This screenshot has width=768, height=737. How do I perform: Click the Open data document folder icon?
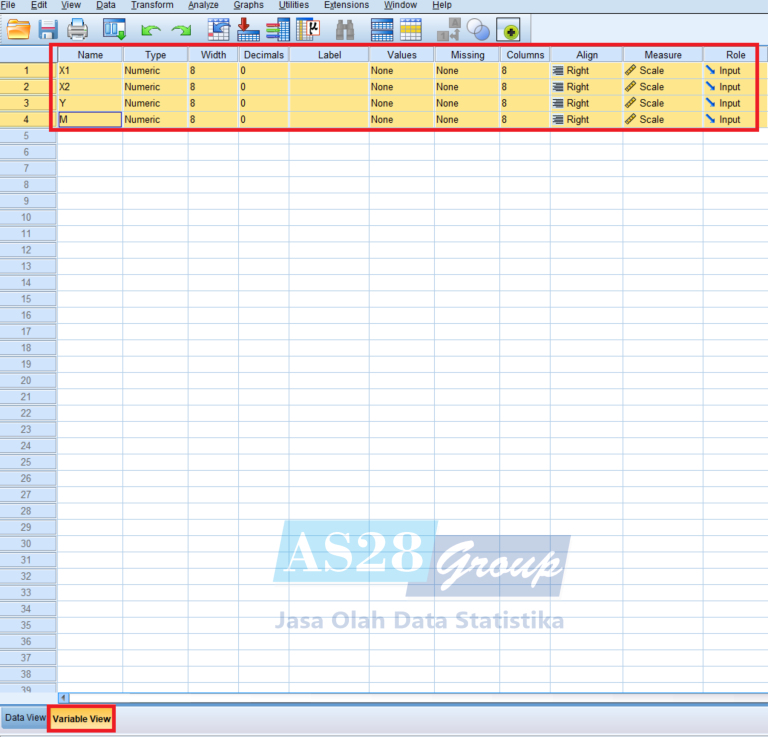click(x=17, y=29)
